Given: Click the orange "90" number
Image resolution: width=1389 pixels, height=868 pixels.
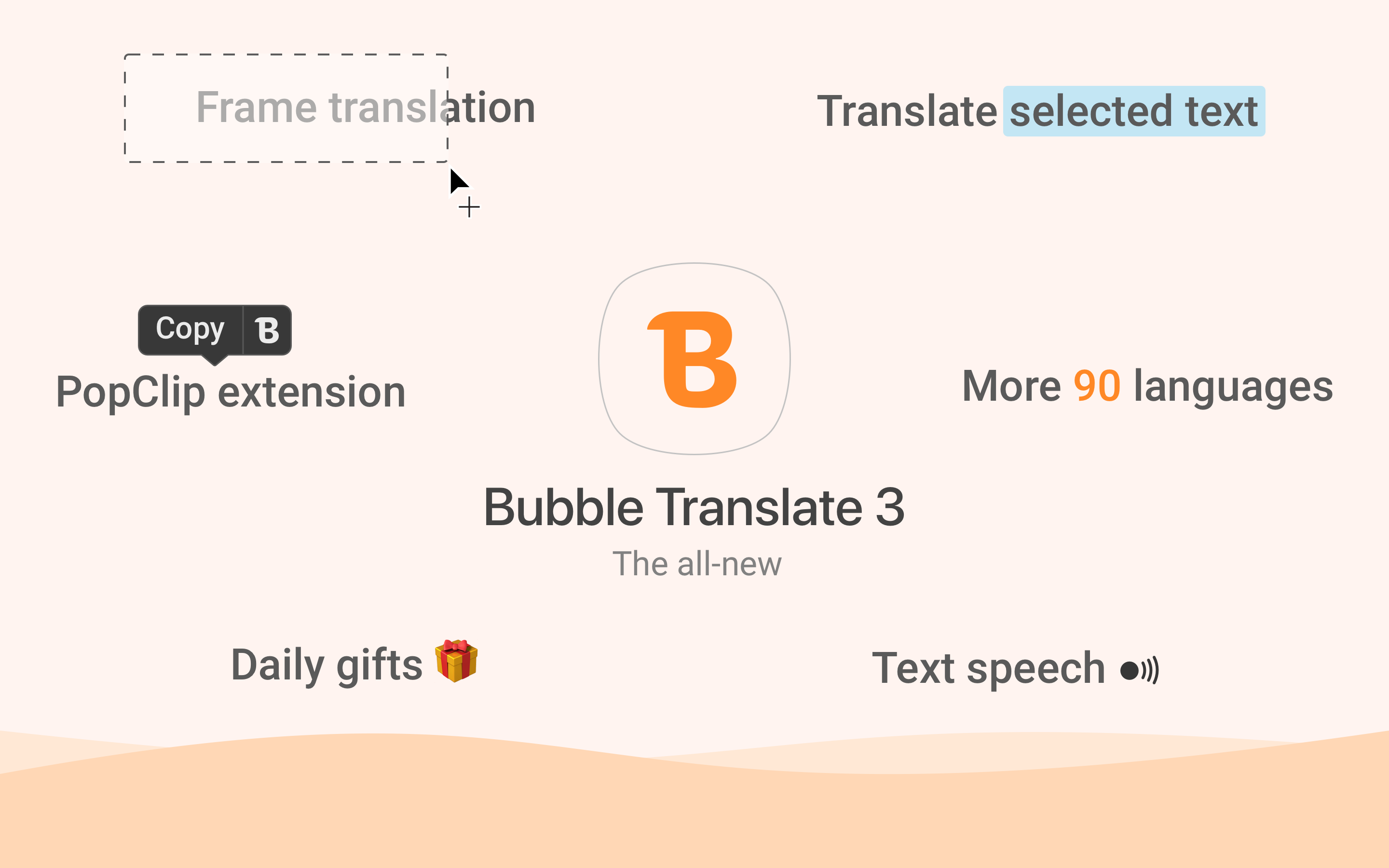Looking at the screenshot, I should (x=1097, y=386).
